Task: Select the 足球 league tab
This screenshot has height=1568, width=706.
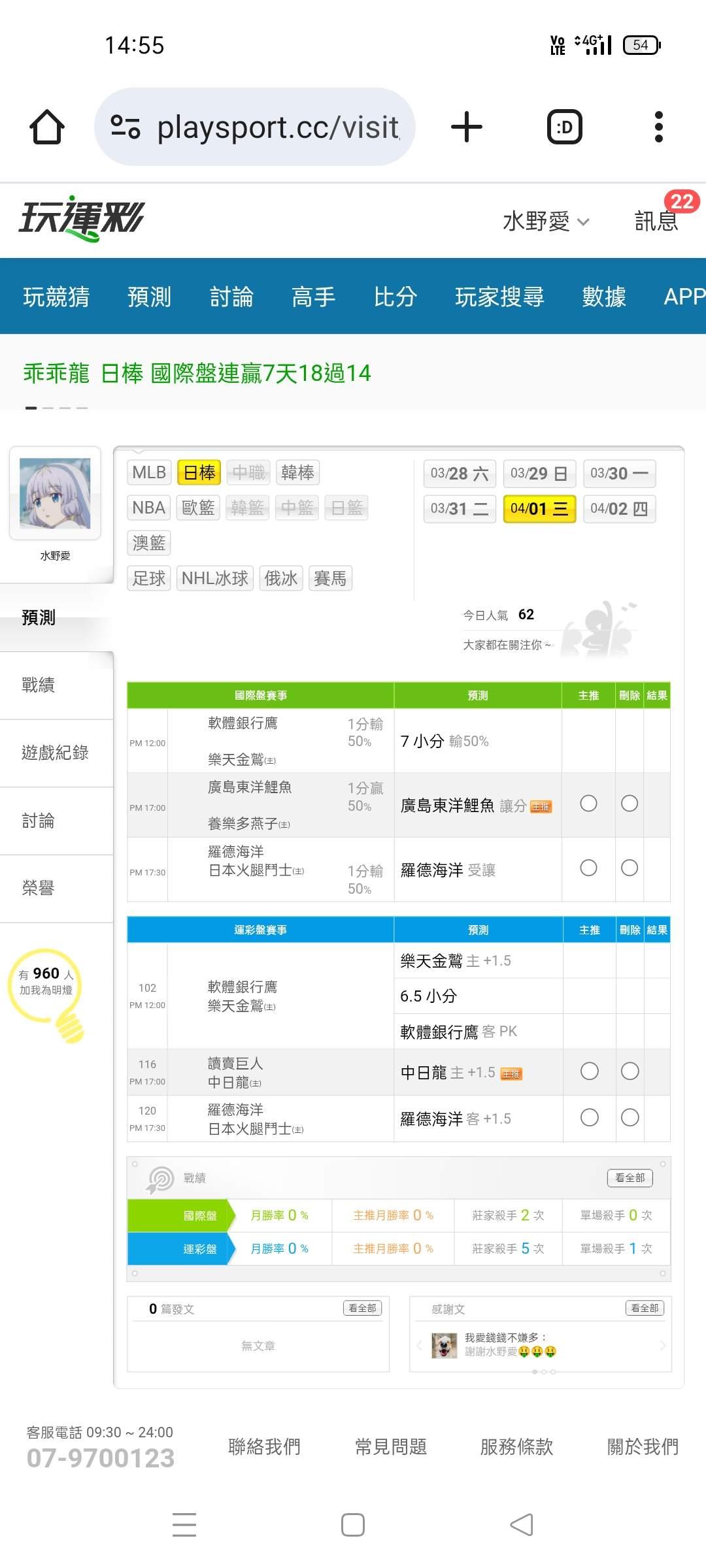Action: (x=148, y=578)
